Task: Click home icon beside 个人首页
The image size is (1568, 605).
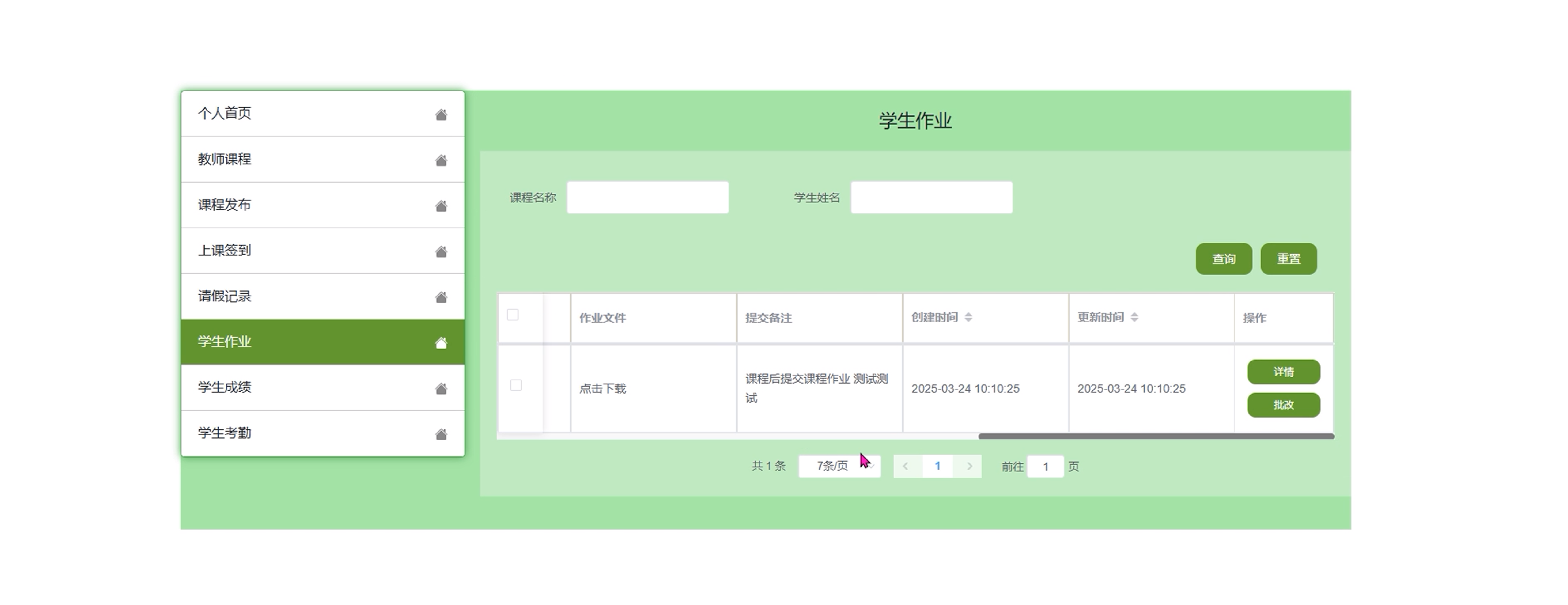Action: click(441, 114)
